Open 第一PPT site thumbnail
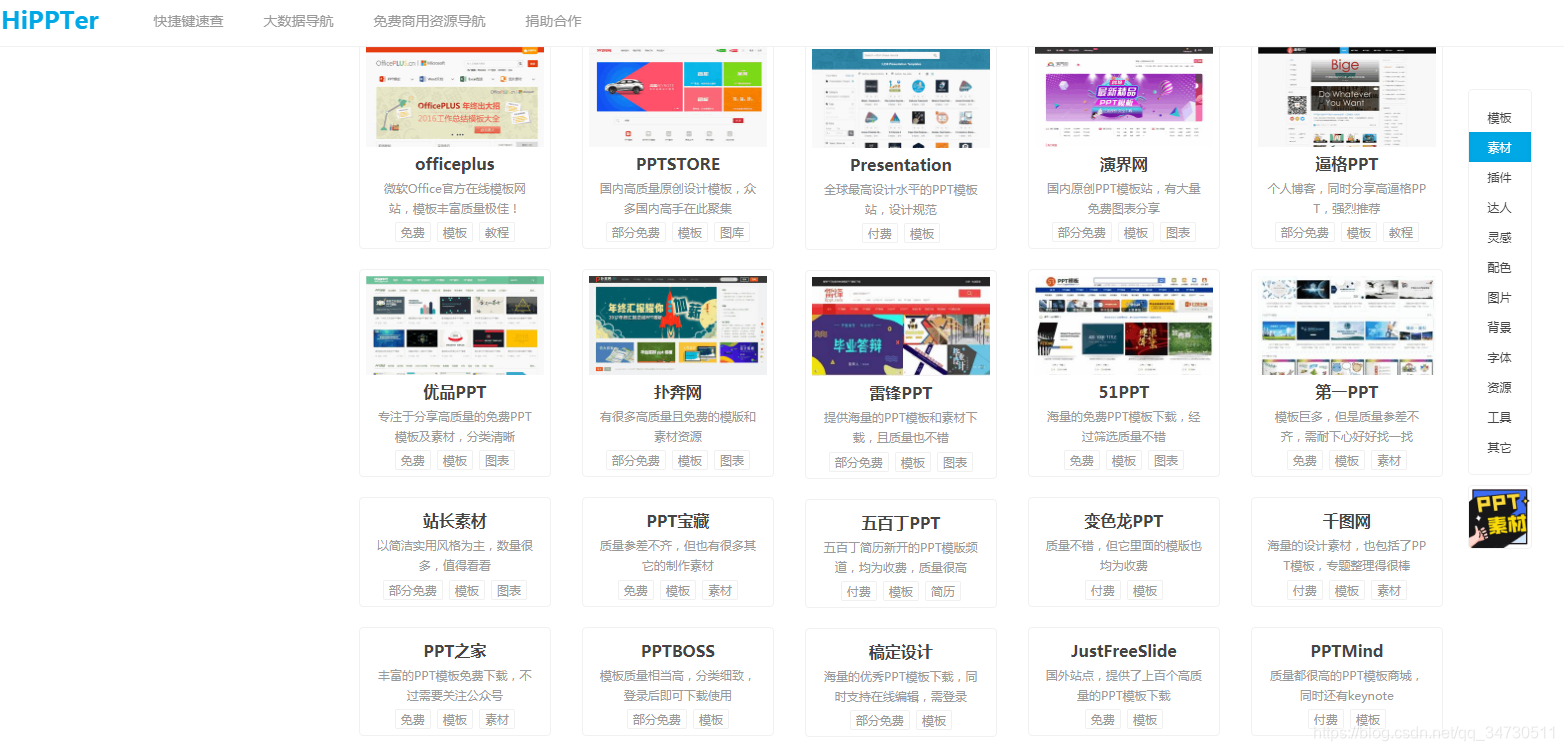 1347,325
